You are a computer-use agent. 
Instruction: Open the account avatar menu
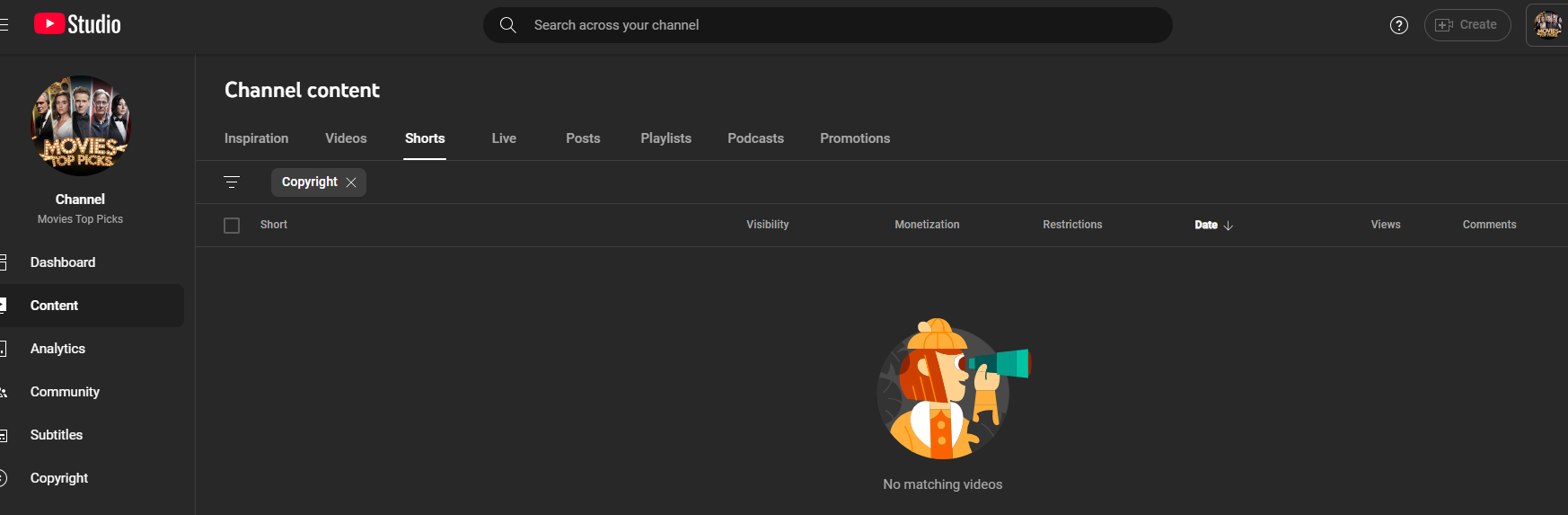click(1547, 25)
